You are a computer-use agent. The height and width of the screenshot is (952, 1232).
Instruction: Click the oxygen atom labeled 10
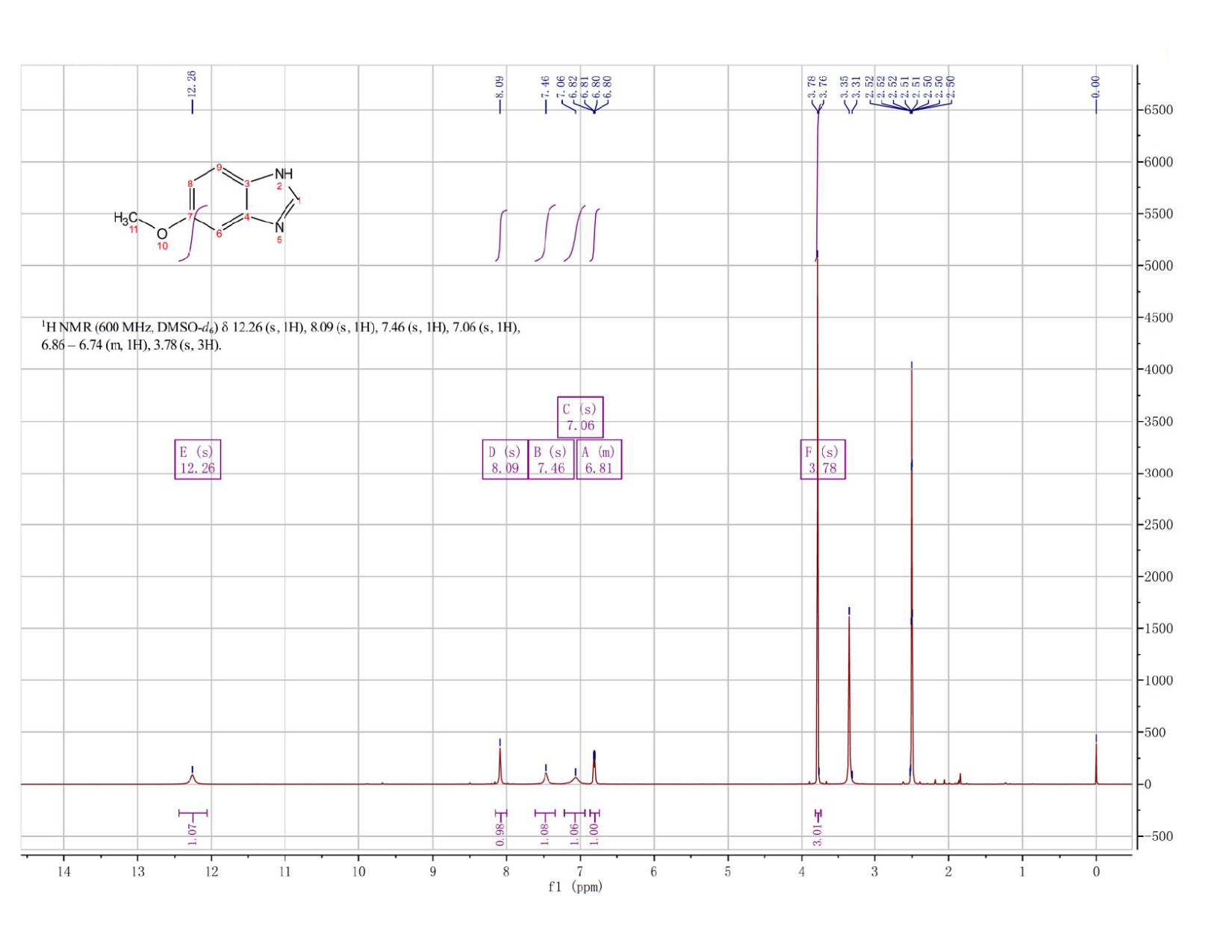coord(162,234)
